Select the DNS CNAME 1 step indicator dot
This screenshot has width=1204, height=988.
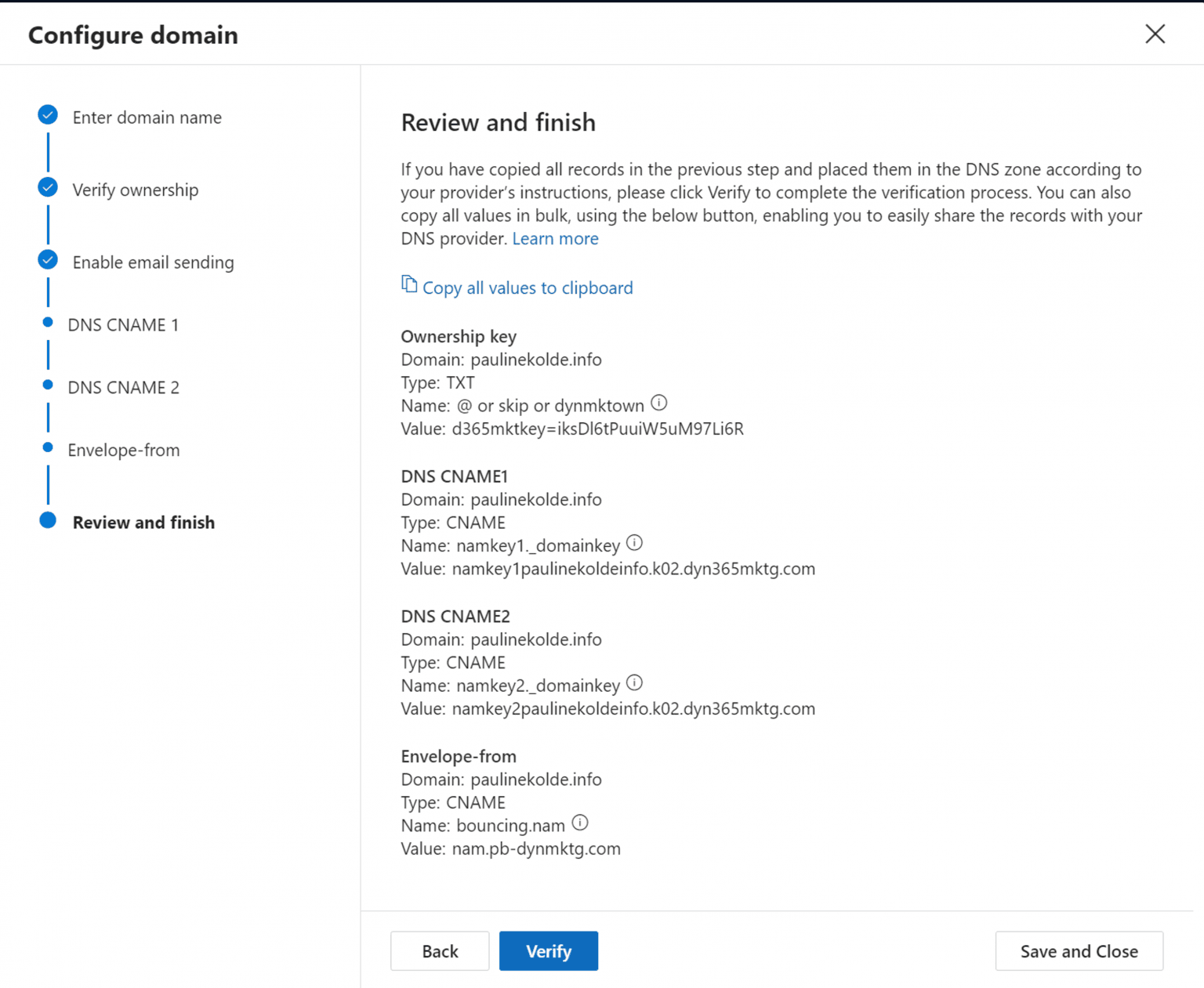(47, 321)
